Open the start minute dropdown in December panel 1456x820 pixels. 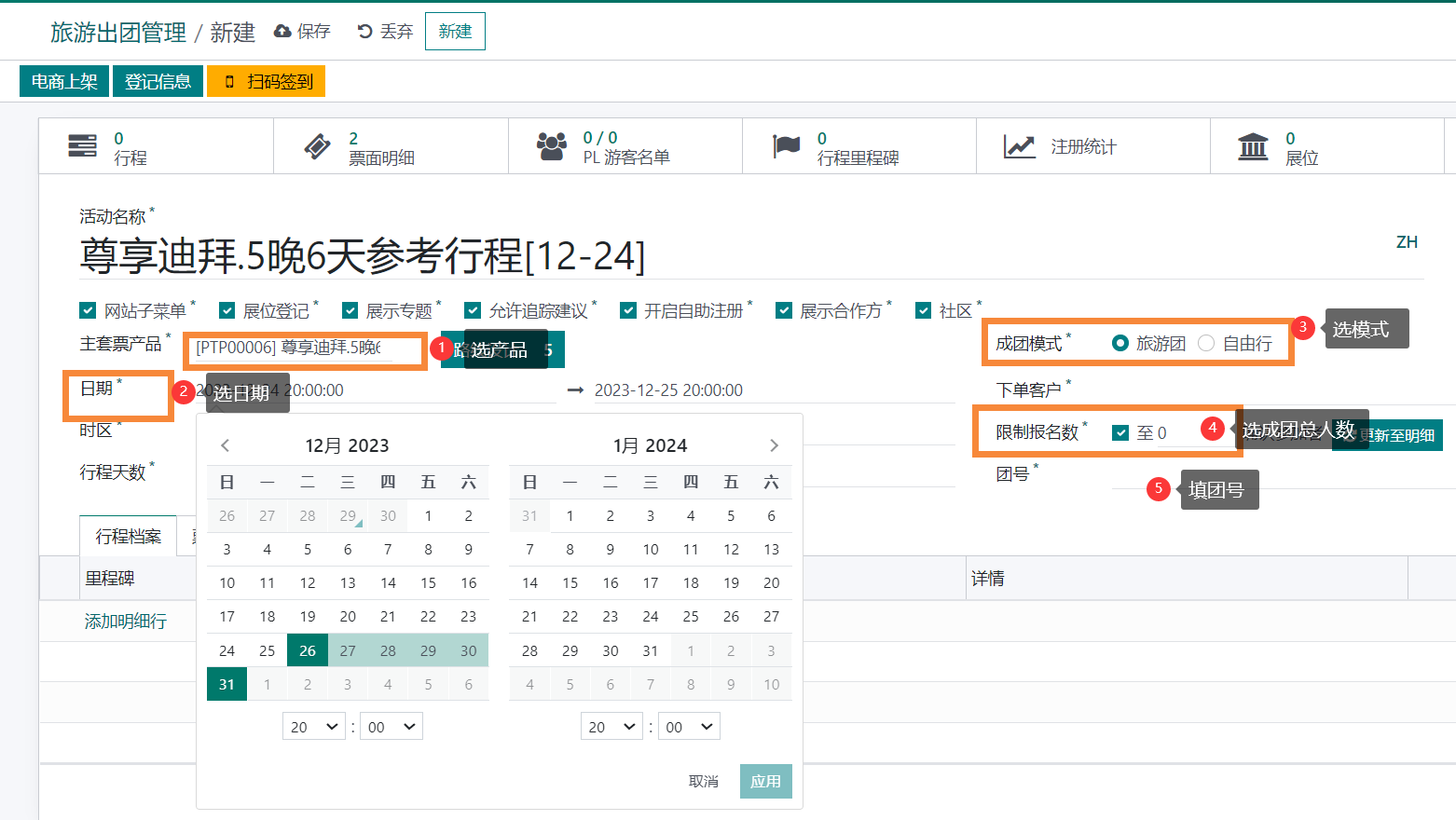point(391,727)
